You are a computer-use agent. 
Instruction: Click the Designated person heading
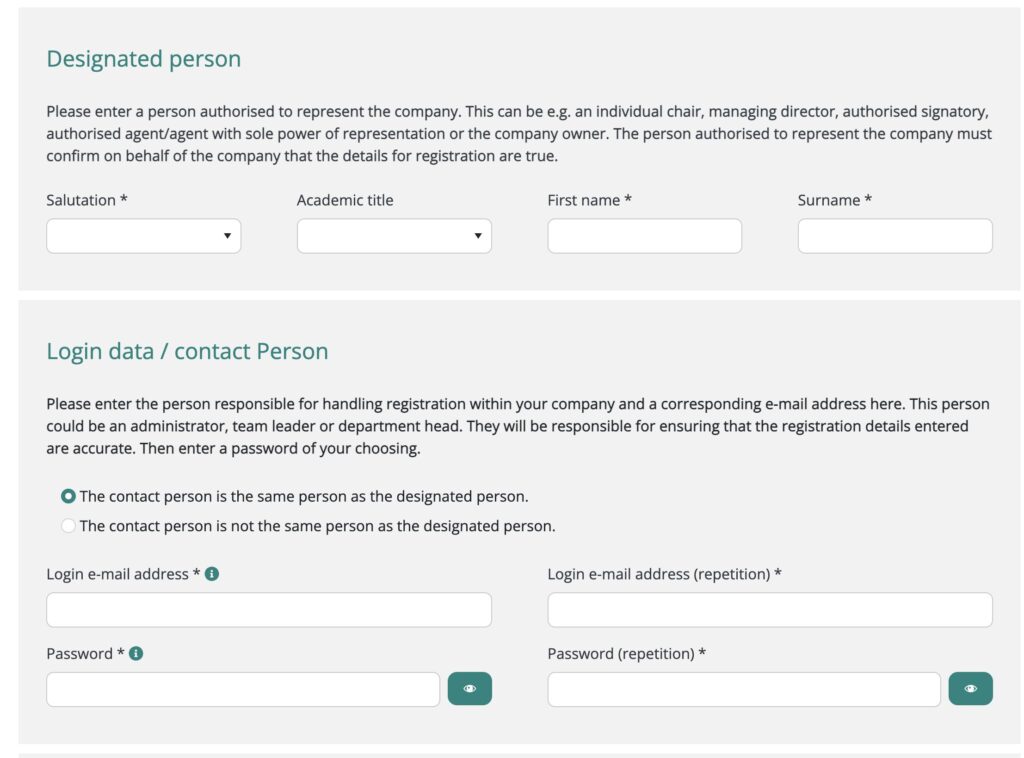143,59
